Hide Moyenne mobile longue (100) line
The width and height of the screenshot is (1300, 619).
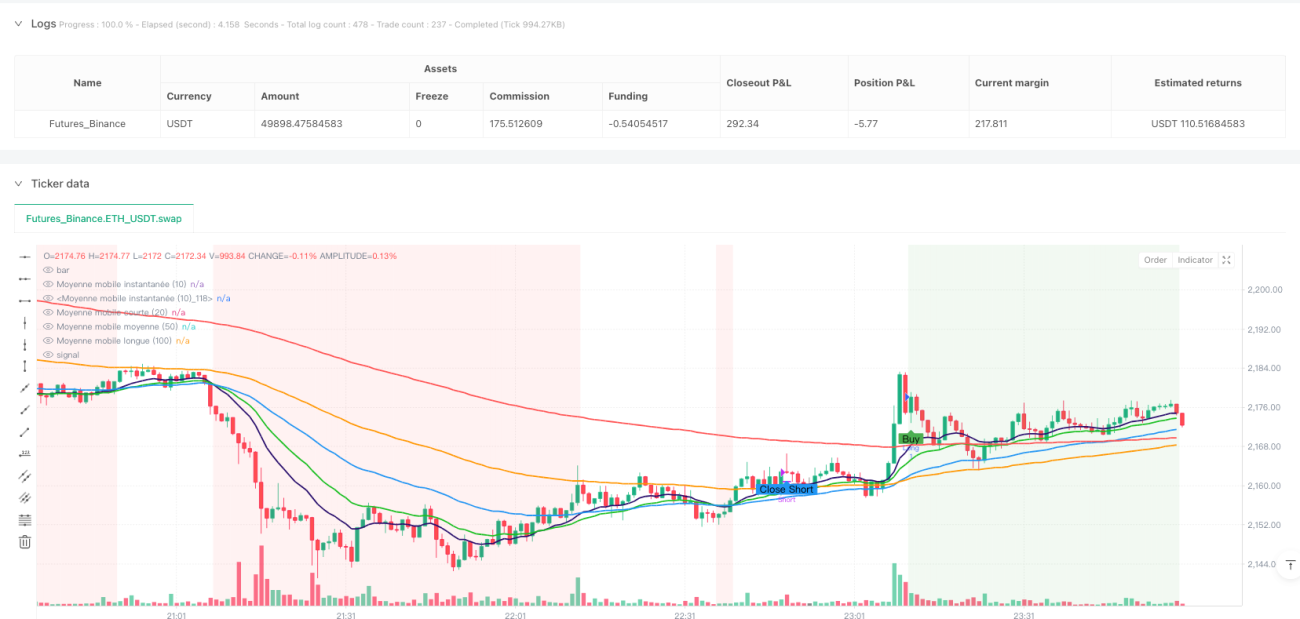(x=47, y=341)
